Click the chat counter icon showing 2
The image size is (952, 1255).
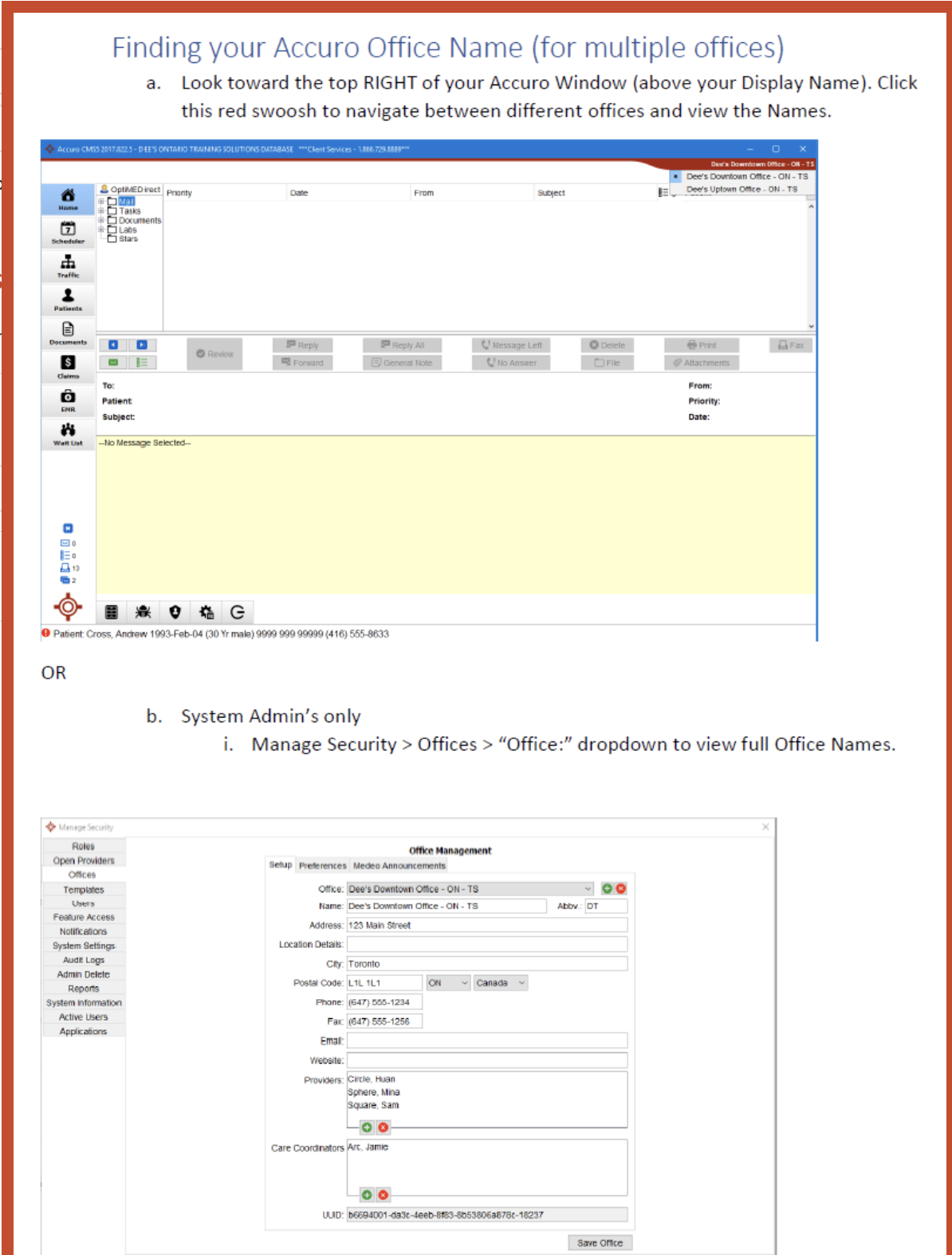pos(67,580)
